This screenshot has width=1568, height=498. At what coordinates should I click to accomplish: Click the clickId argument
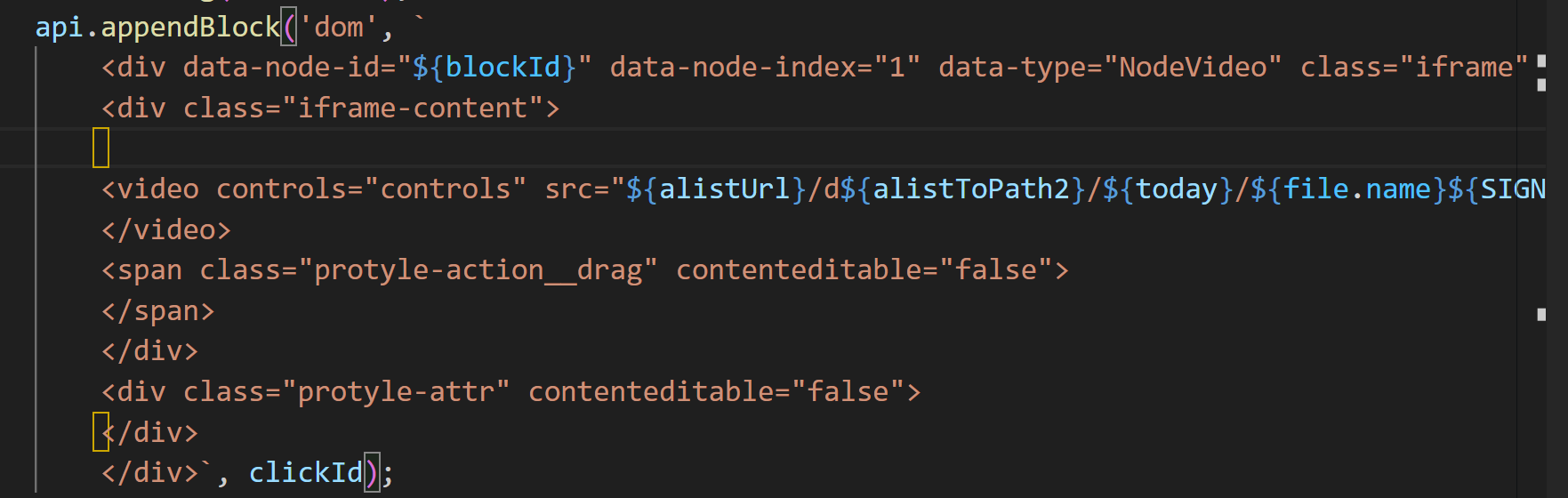click(306, 473)
